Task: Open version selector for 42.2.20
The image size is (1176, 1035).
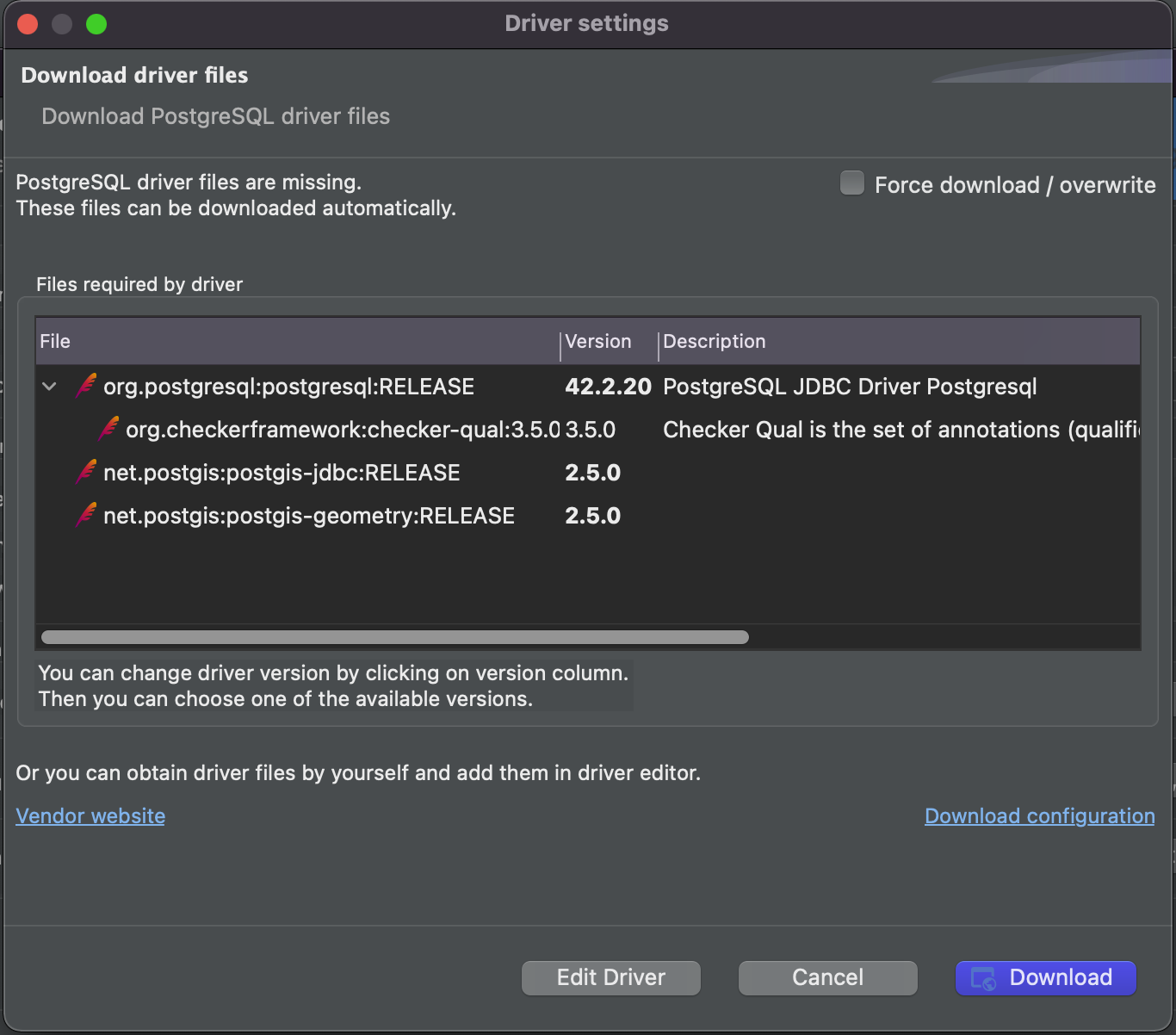Action: [607, 387]
